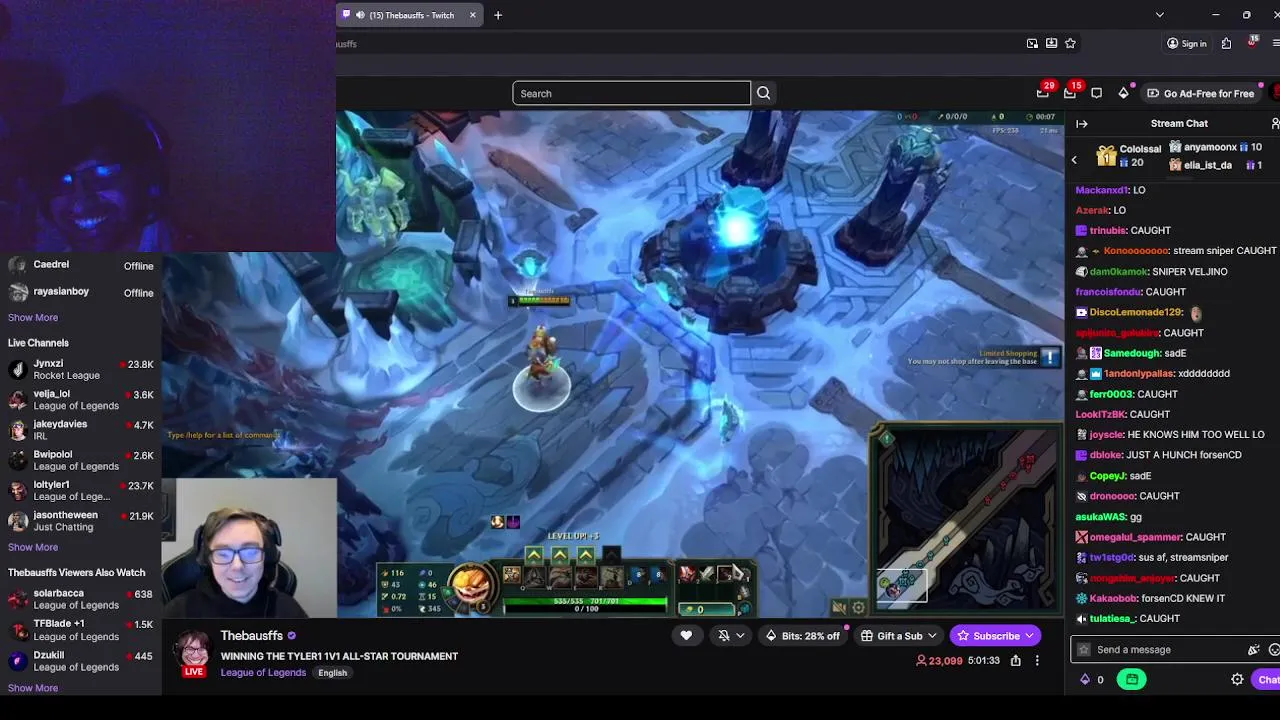The width and height of the screenshot is (1280, 720).
Task: Close the Thebausffs Twitch tab
Action: coord(473,15)
